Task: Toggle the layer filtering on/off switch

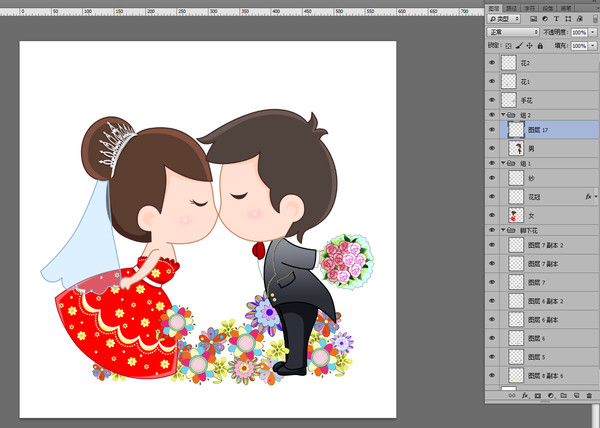Action: point(594,19)
